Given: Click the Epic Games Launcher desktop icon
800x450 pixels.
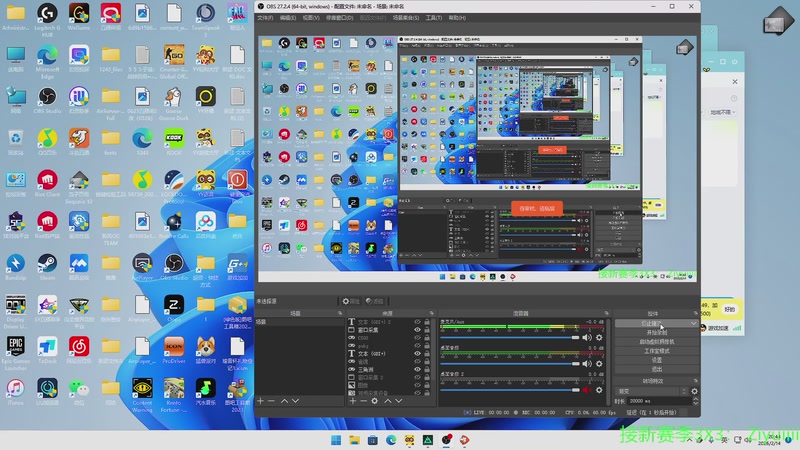Looking at the screenshot, I should click(x=15, y=353).
